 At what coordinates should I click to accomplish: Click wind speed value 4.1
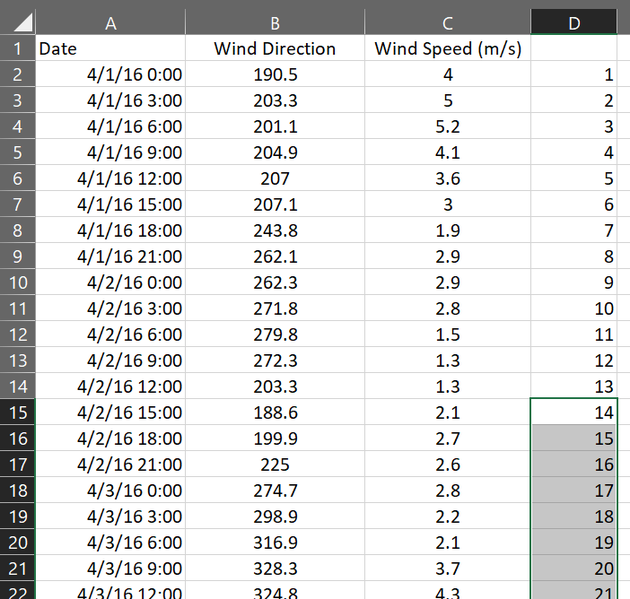click(x=447, y=152)
